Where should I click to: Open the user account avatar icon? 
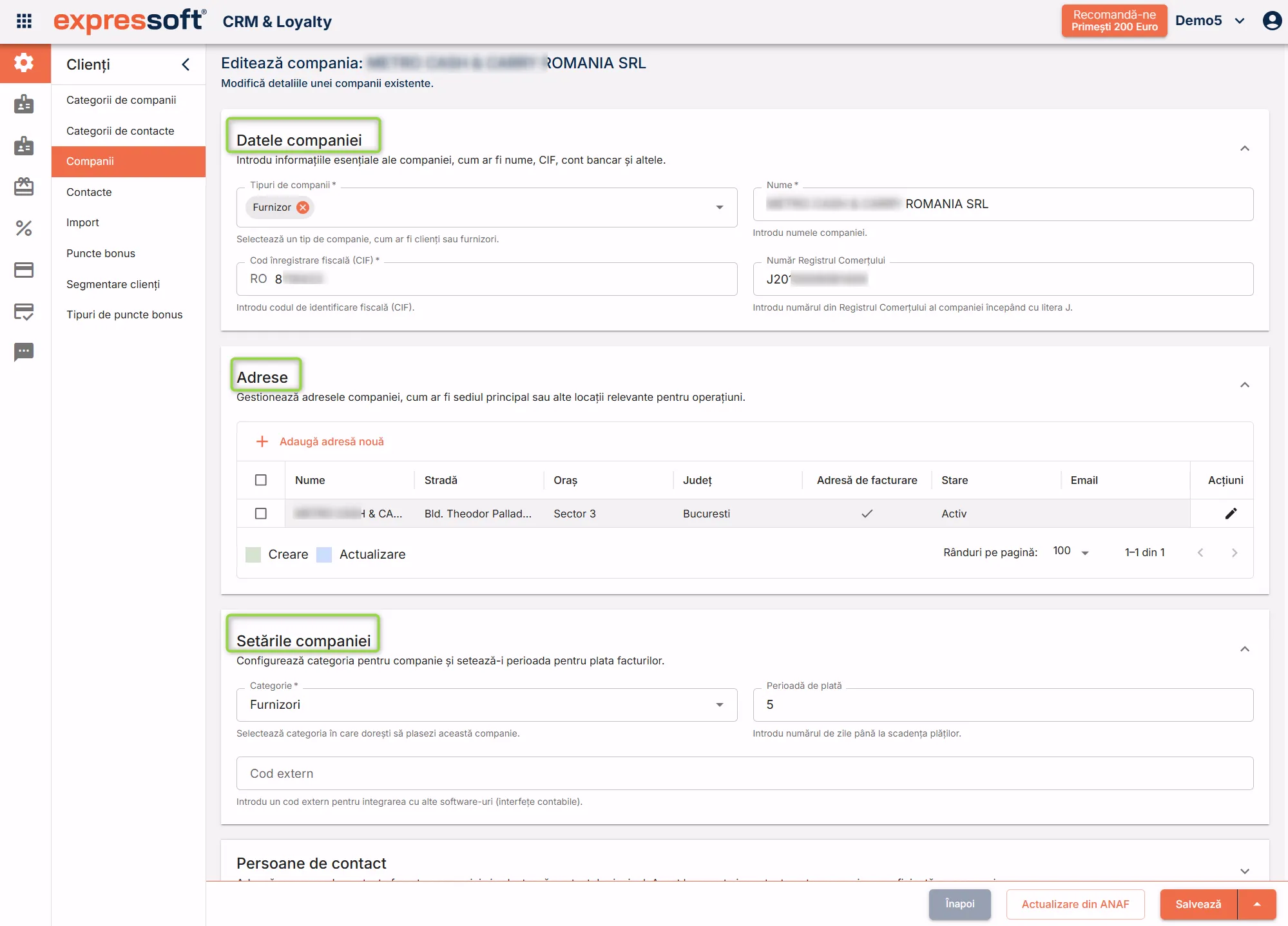click(1271, 21)
